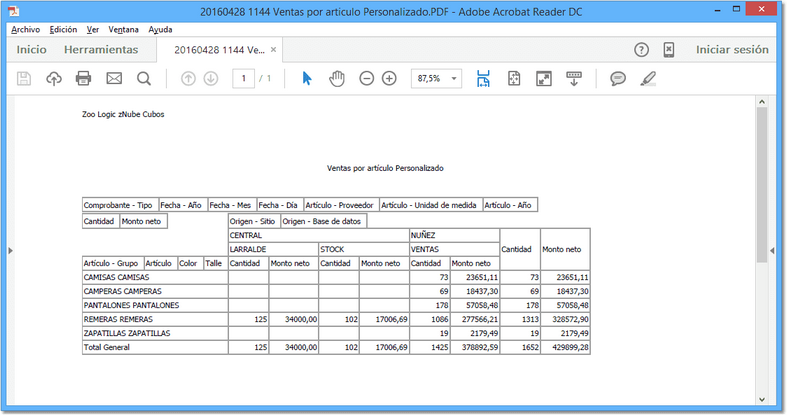Enter full screen mode icon
The width and height of the screenshot is (787, 416).
point(544,79)
